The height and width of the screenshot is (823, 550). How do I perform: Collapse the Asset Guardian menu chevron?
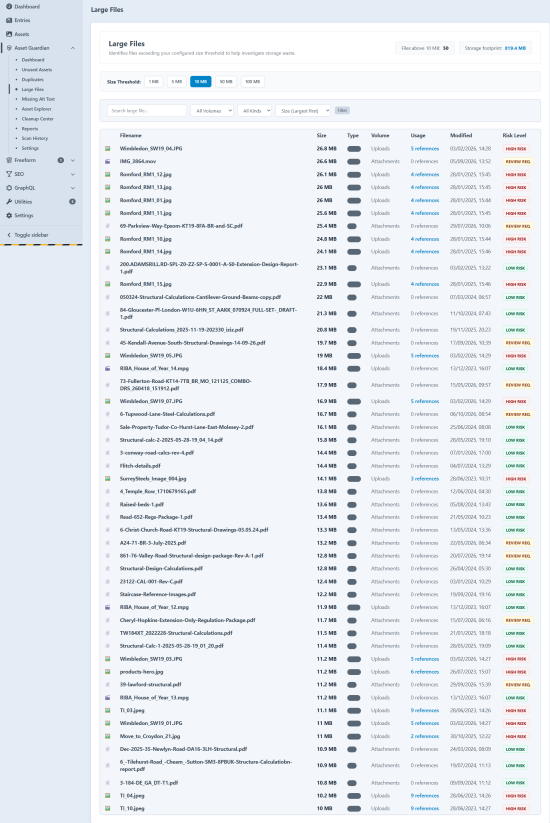(73, 48)
